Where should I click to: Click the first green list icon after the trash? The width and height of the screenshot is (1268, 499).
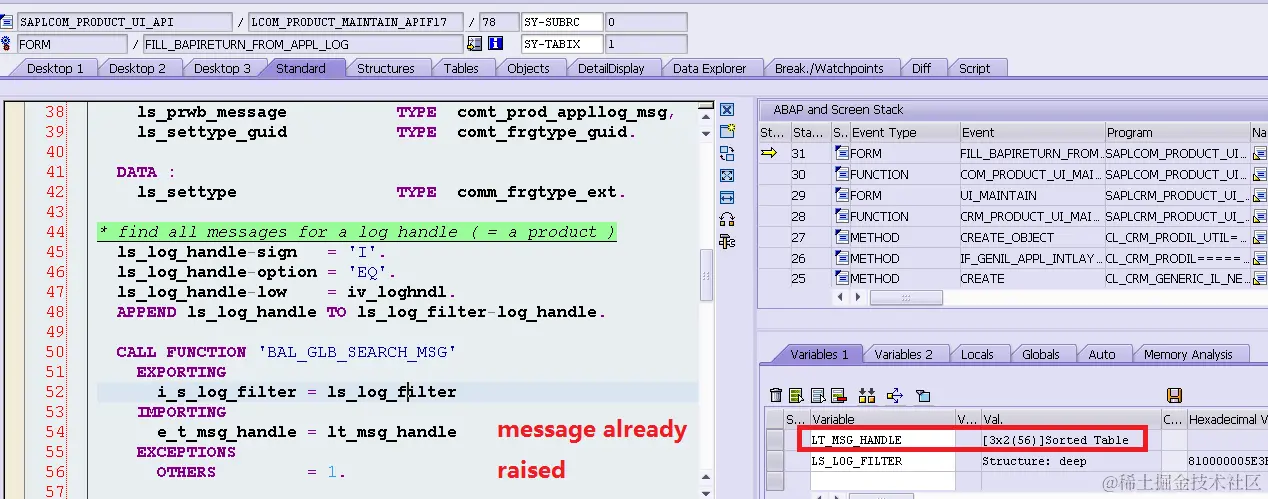point(796,396)
